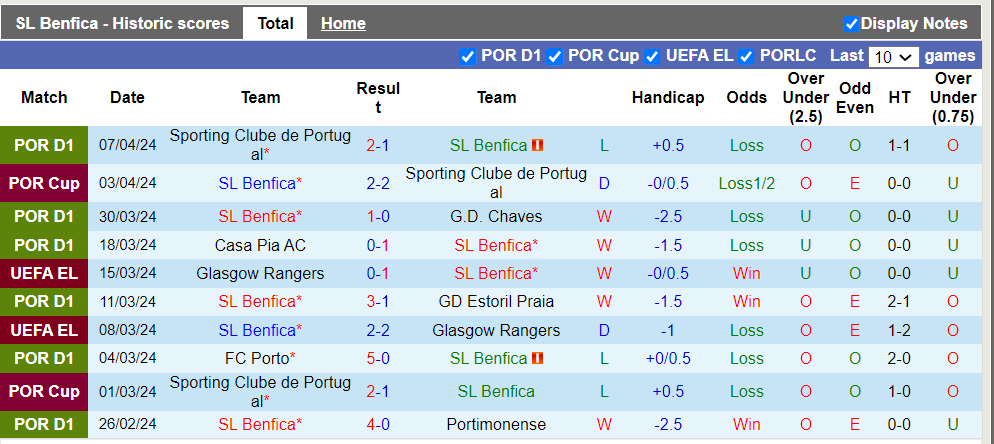This screenshot has width=994, height=444.
Task: Click the 4-0 score versus Portimonense
Action: tap(378, 424)
